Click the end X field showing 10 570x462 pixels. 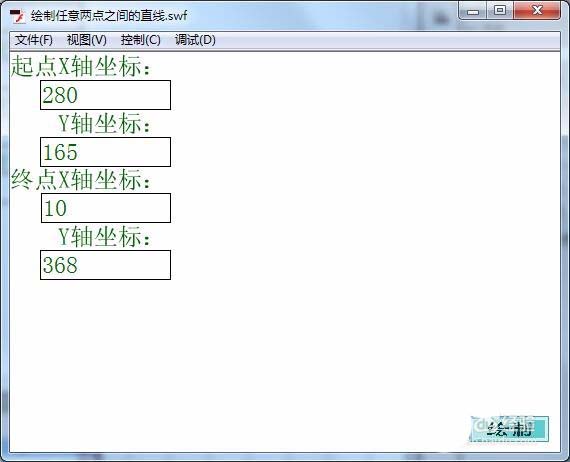coord(106,208)
